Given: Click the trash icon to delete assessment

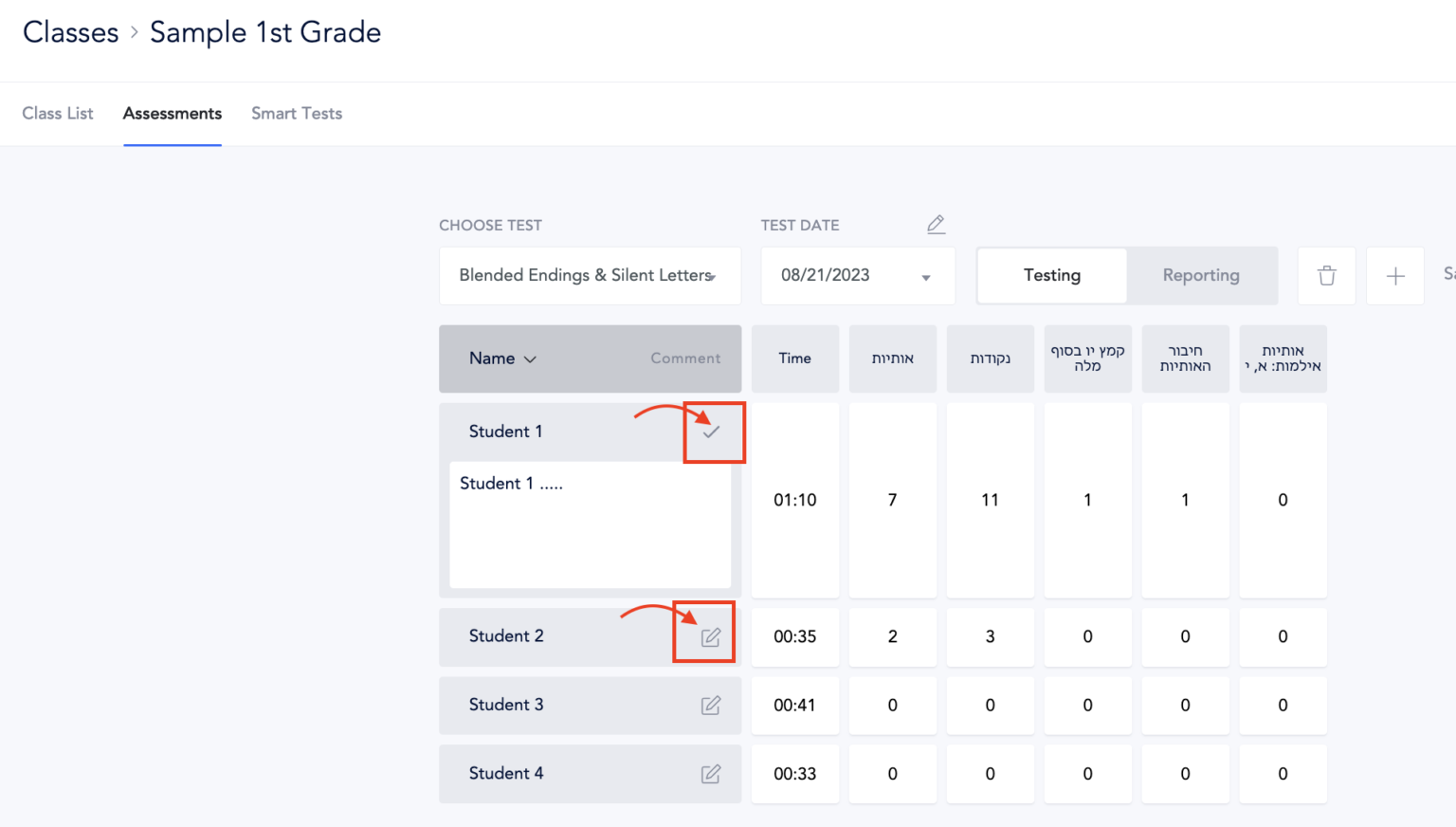Looking at the screenshot, I should tap(1326, 276).
